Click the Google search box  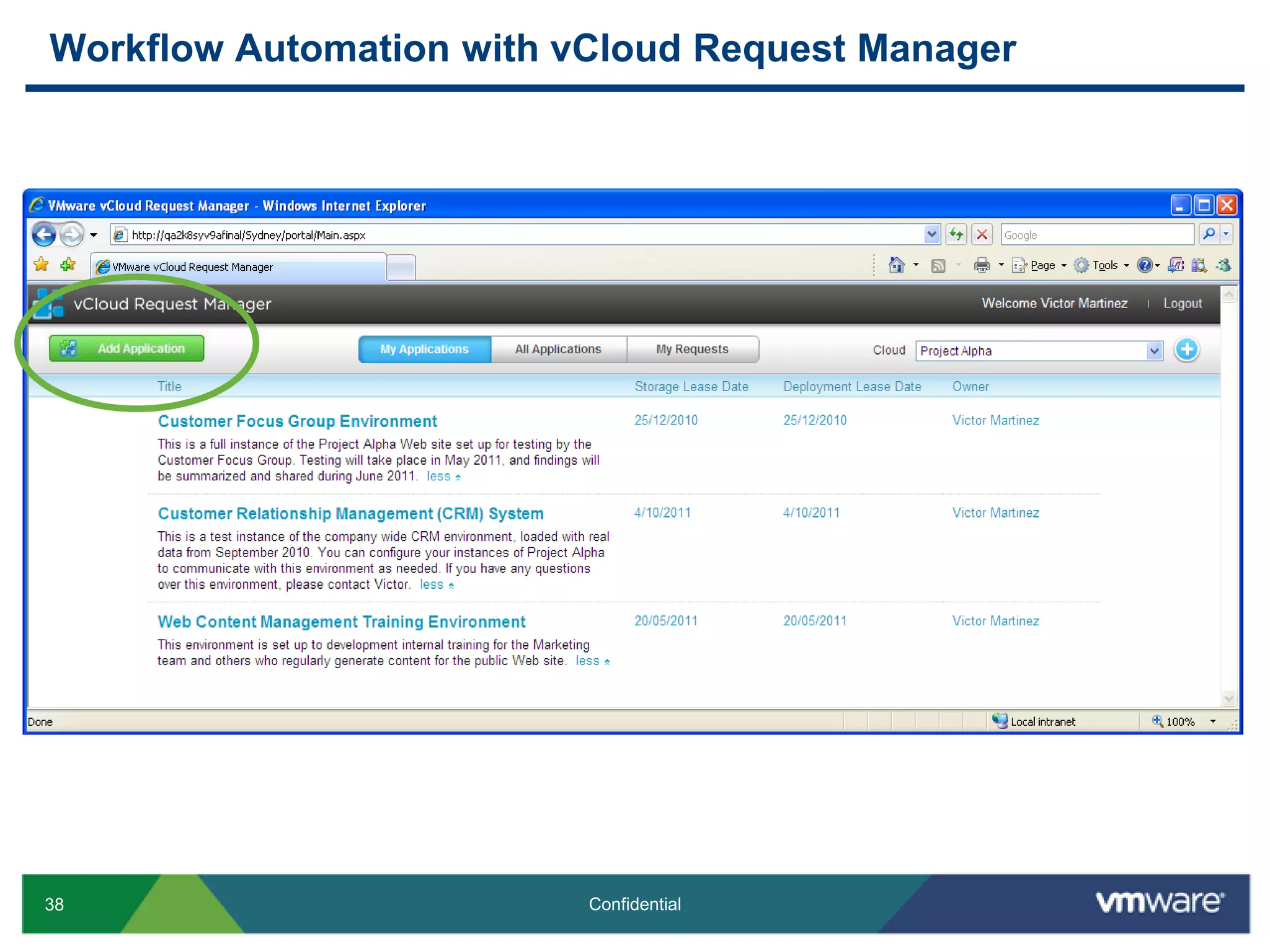tap(1098, 235)
